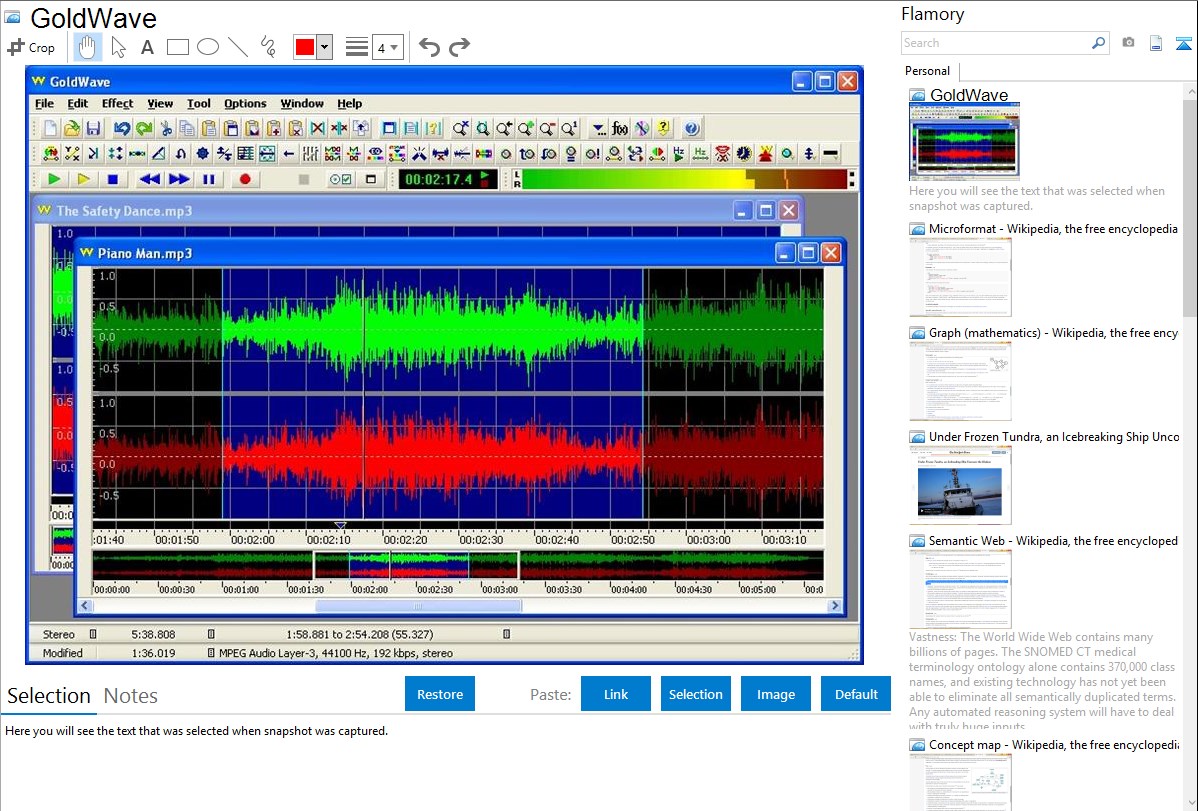The height and width of the screenshot is (811, 1198).
Task: Click the Copy icon in GoldWave toolbar
Action: tap(186, 128)
